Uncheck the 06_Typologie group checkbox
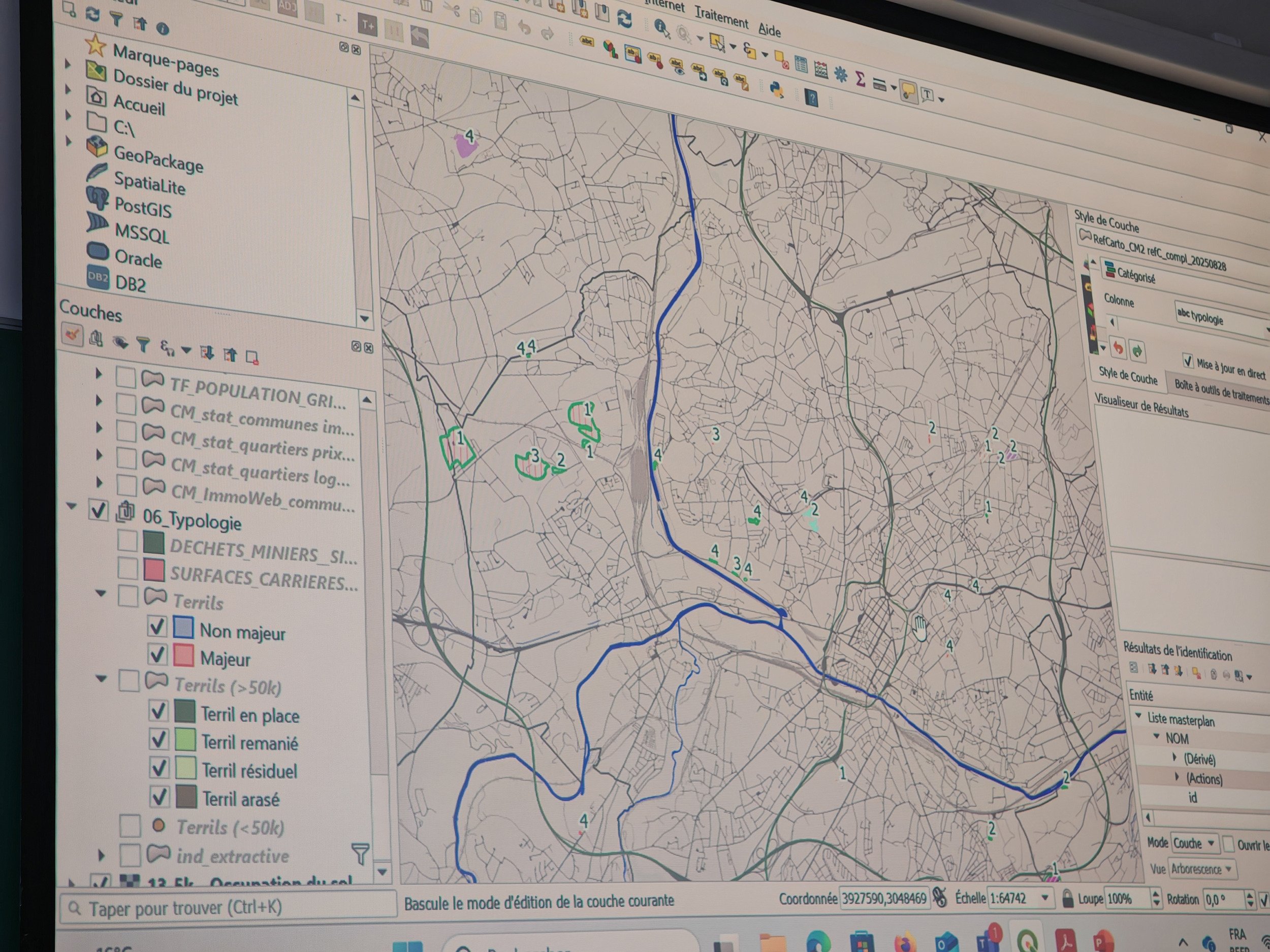The height and width of the screenshot is (952, 1270). (x=98, y=510)
